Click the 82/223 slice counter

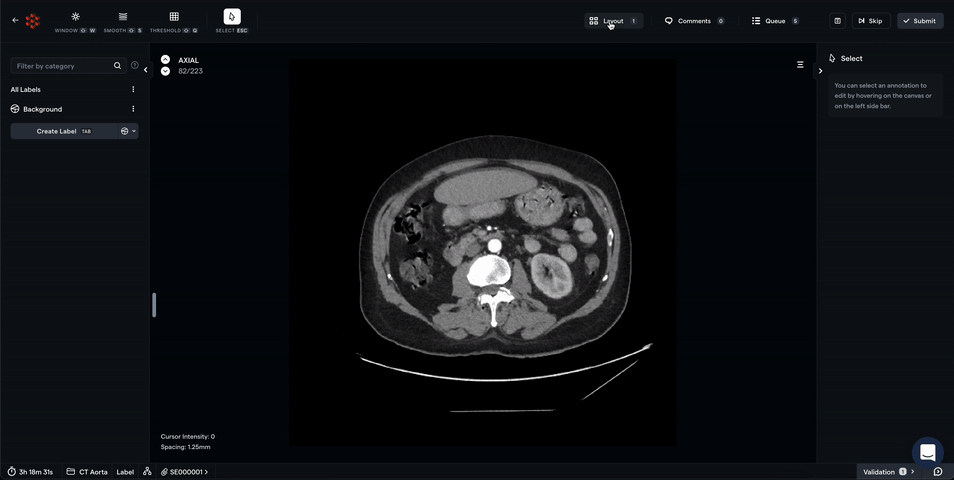(x=190, y=71)
